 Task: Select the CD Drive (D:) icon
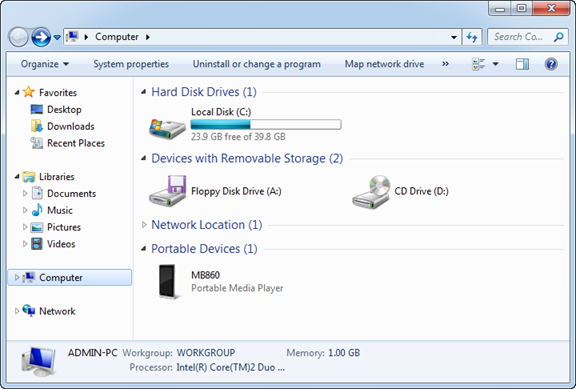coord(371,192)
